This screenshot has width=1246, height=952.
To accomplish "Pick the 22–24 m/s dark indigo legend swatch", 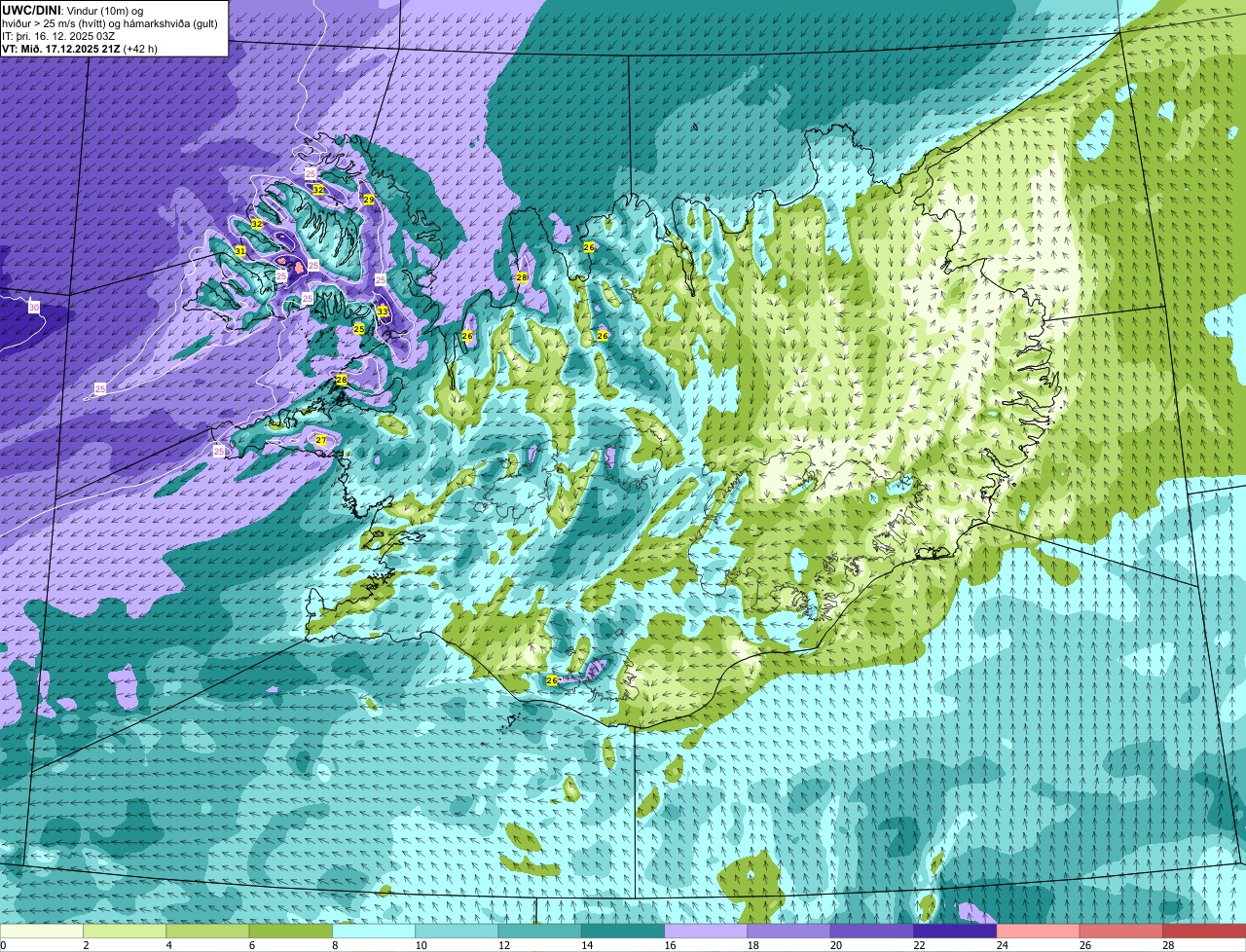I will pos(955,932).
